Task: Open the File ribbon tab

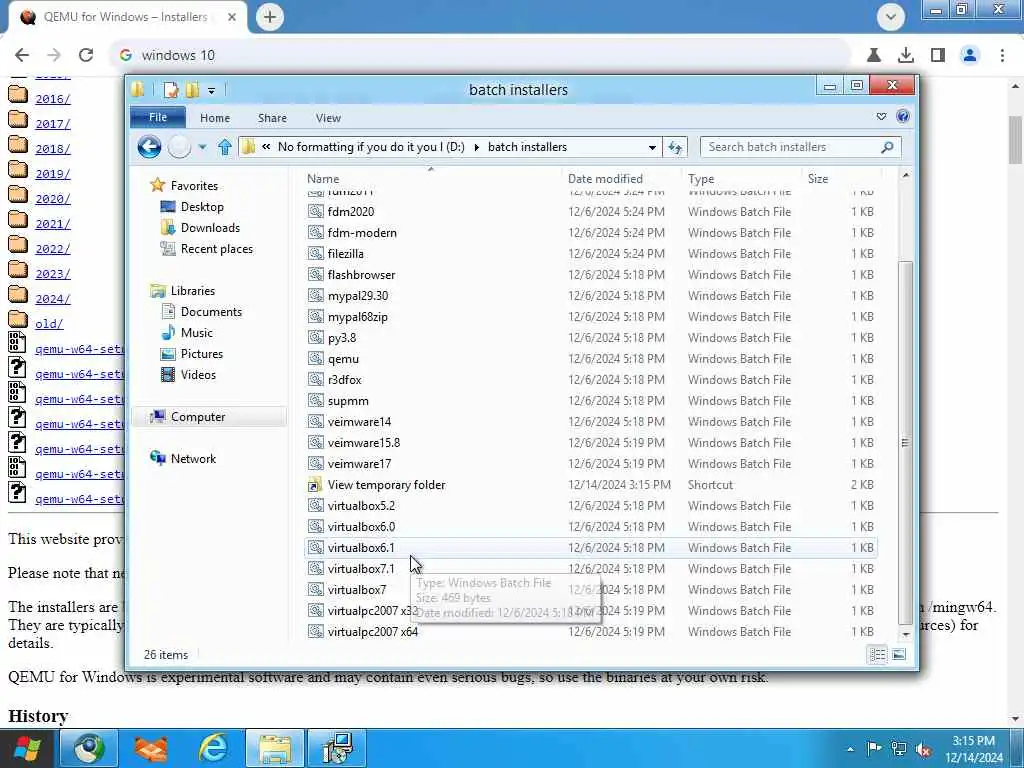Action: [158, 118]
